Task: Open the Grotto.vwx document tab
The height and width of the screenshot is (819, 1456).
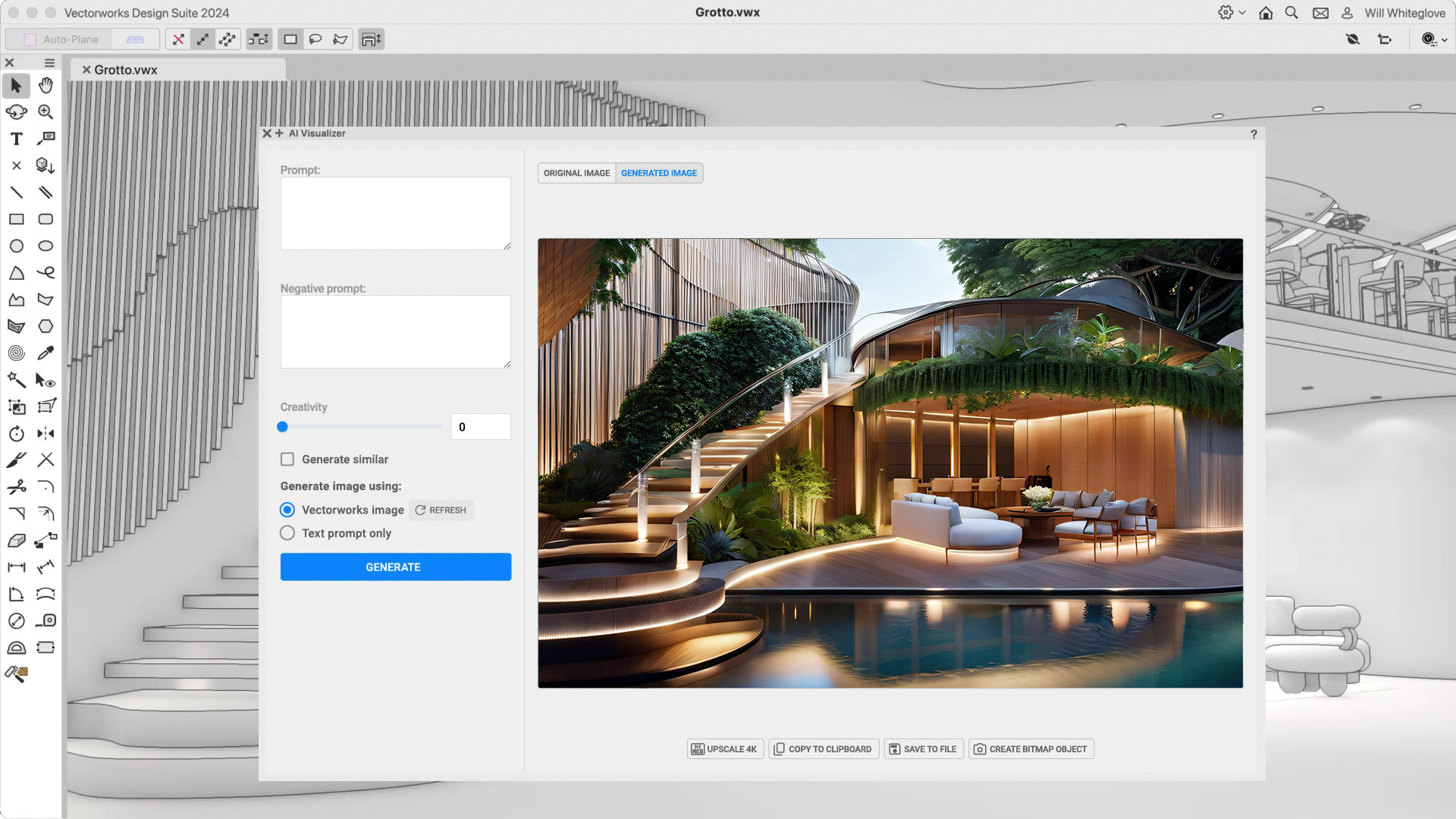Action: [126, 70]
